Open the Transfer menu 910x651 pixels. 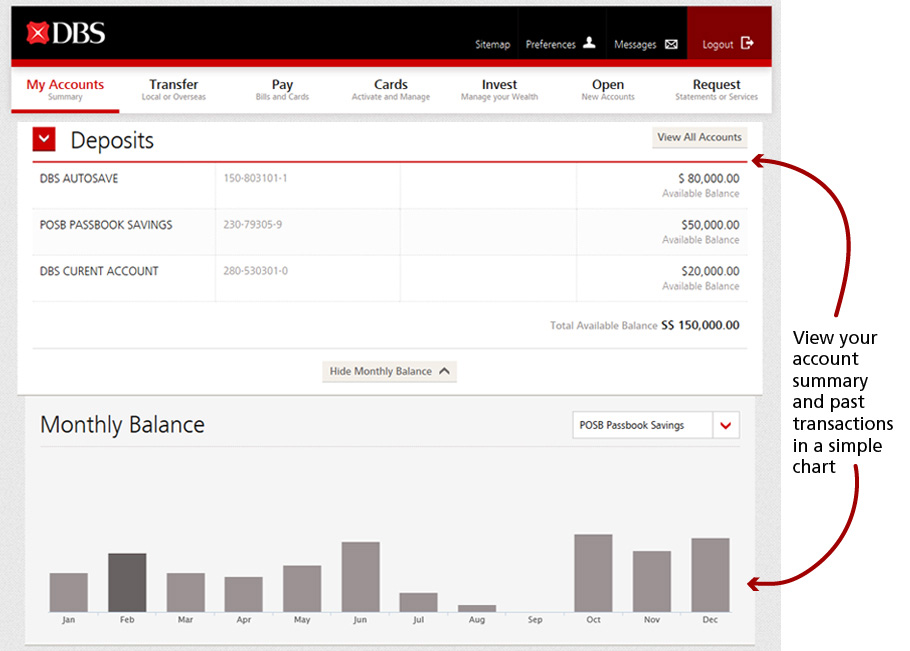tap(174, 90)
